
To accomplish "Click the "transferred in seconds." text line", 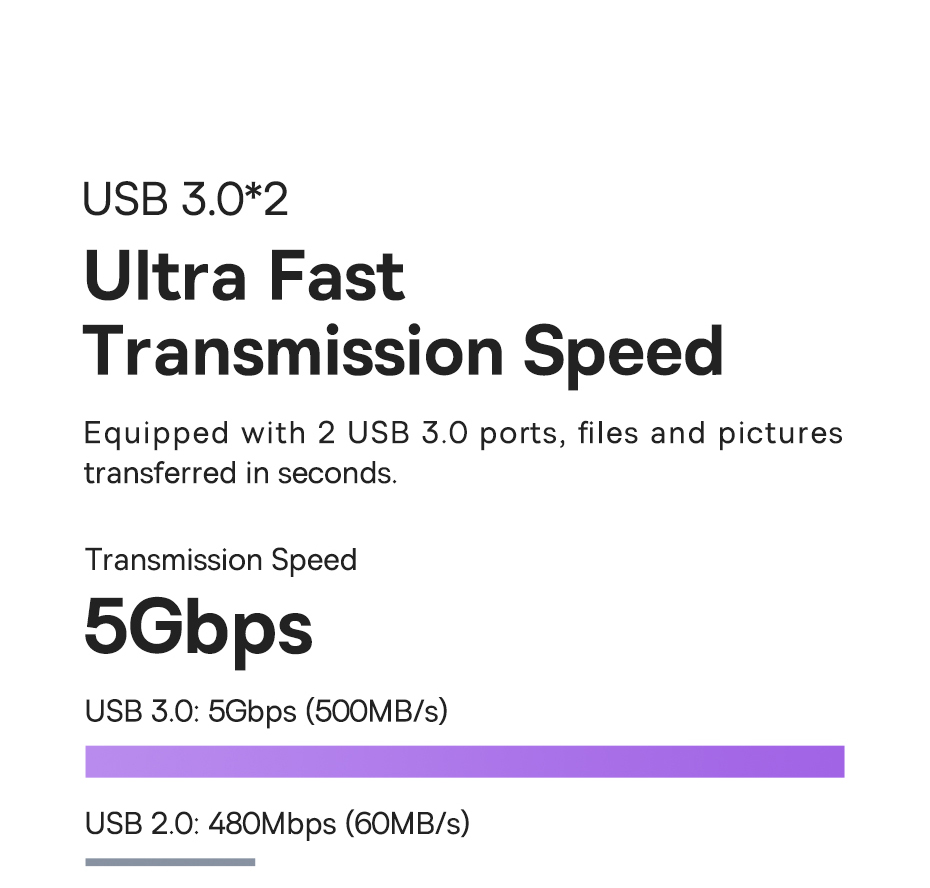I will tap(240, 473).
